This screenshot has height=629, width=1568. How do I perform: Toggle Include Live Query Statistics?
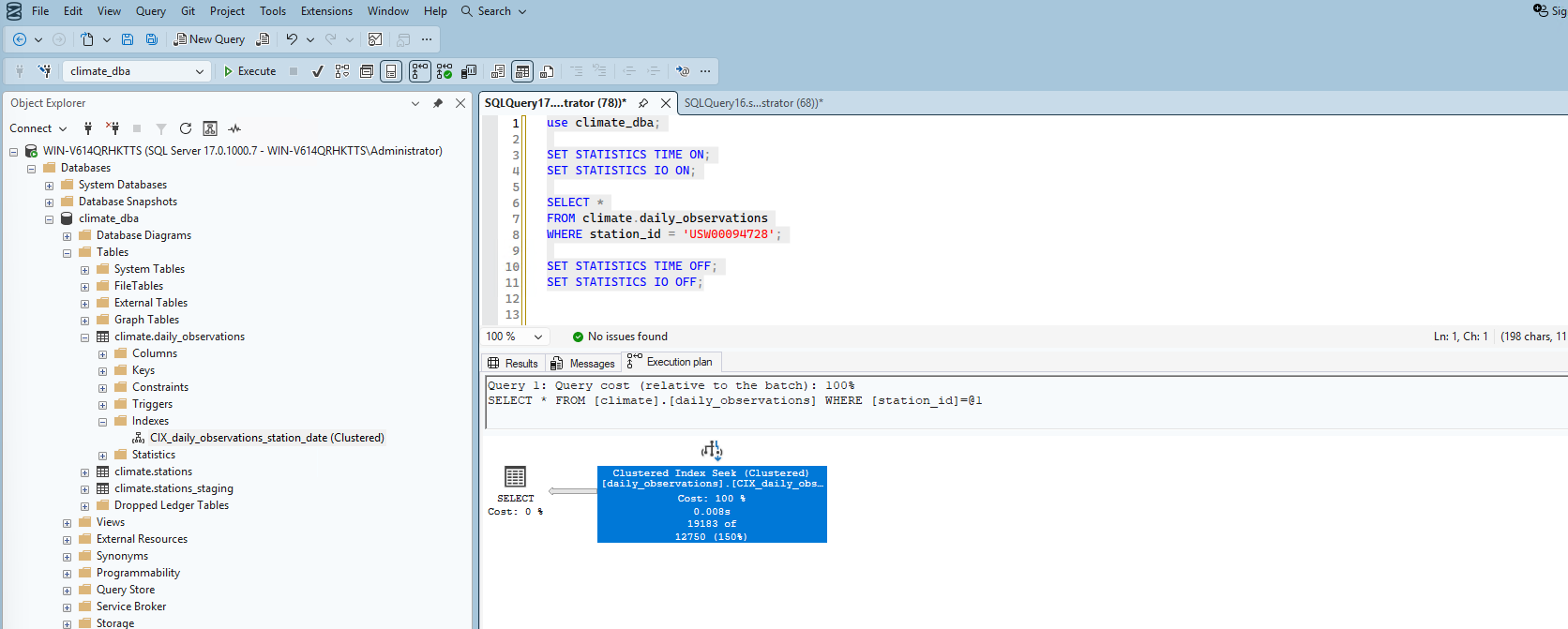[x=445, y=71]
